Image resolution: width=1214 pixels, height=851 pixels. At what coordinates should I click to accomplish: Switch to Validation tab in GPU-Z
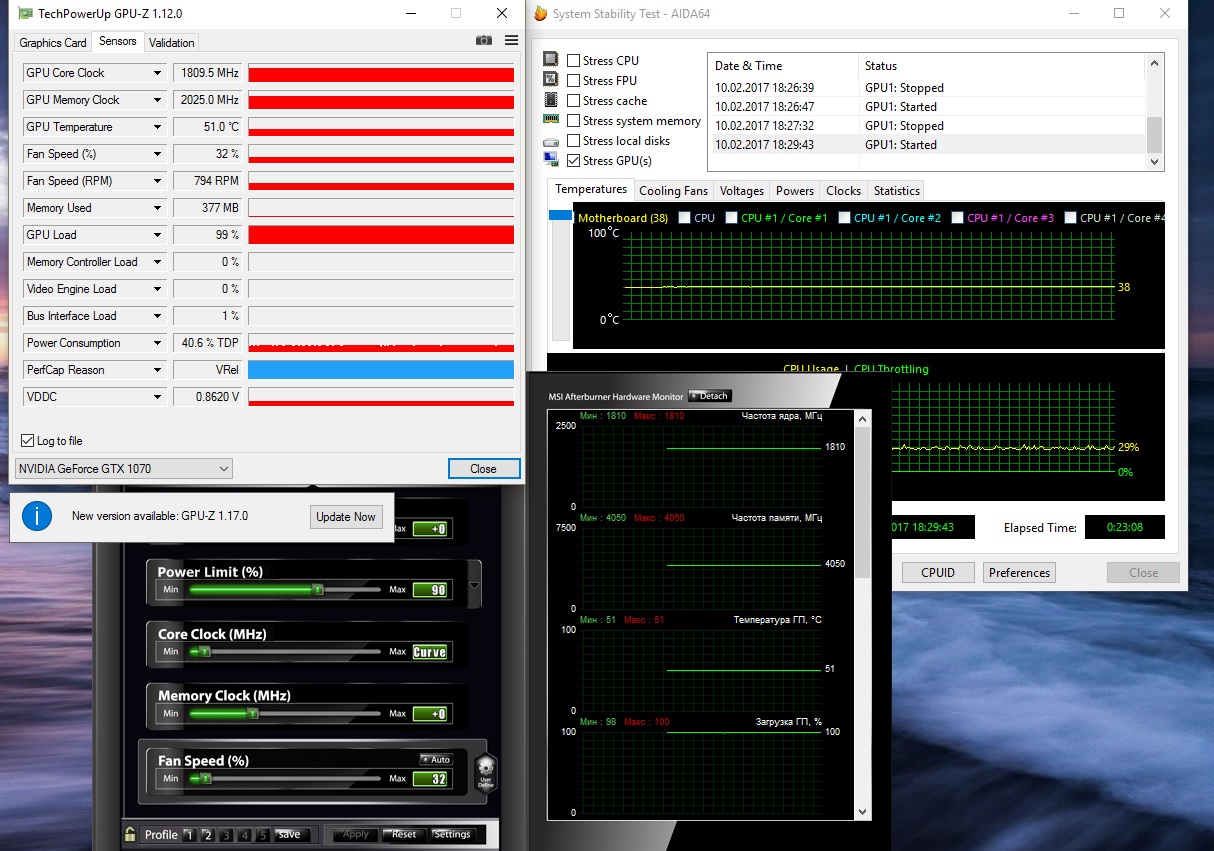point(171,42)
